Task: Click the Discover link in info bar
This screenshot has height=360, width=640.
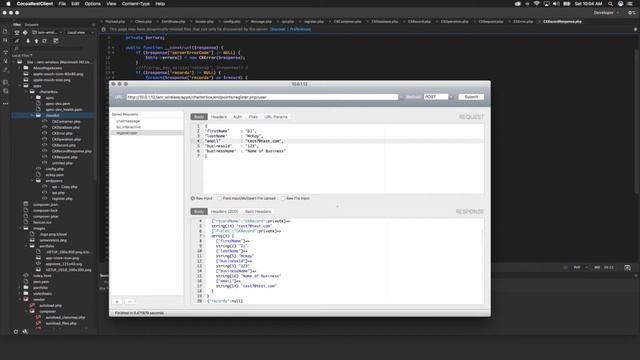Action: pyautogui.click(x=278, y=29)
